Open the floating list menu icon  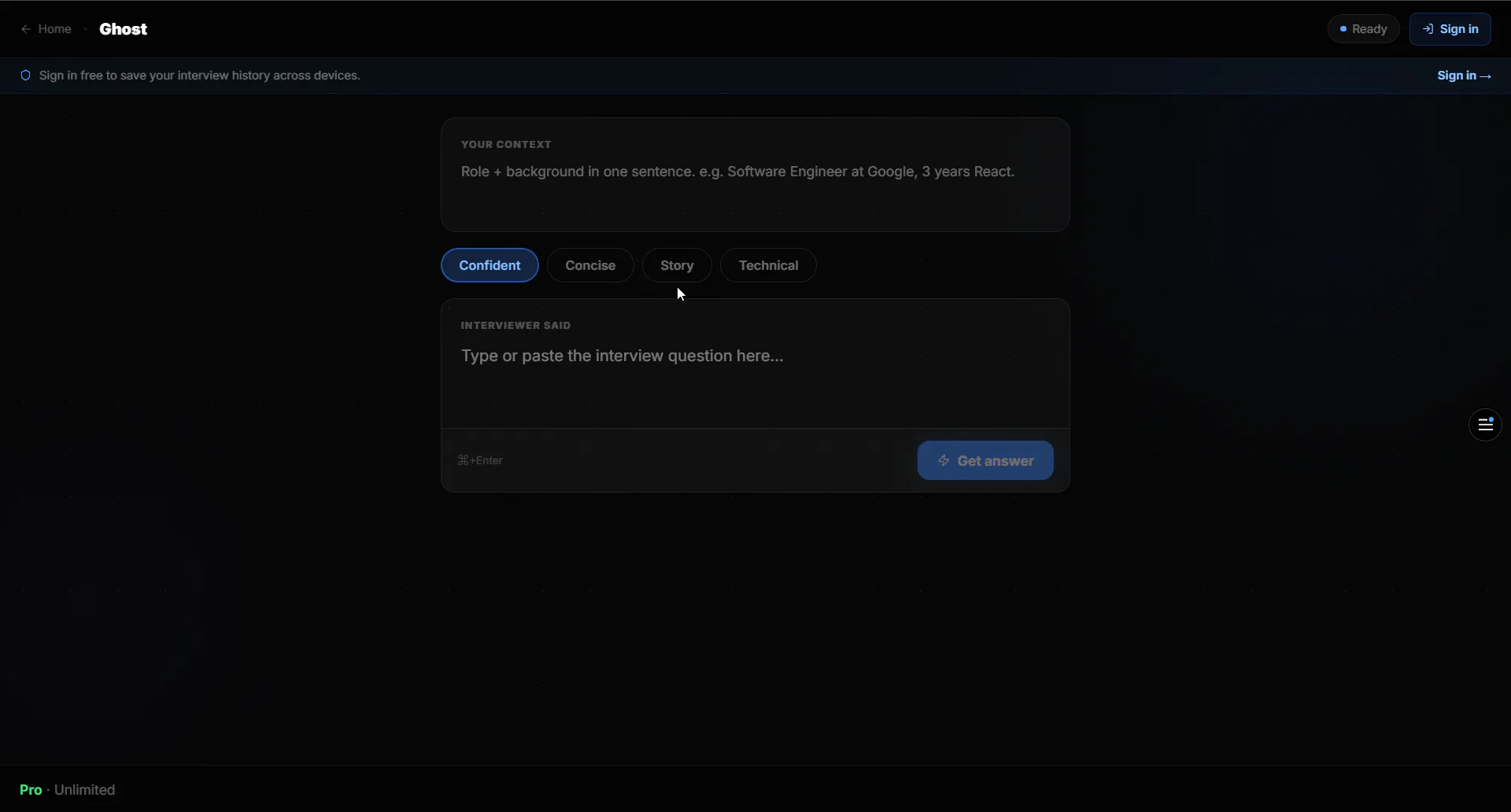click(x=1485, y=425)
